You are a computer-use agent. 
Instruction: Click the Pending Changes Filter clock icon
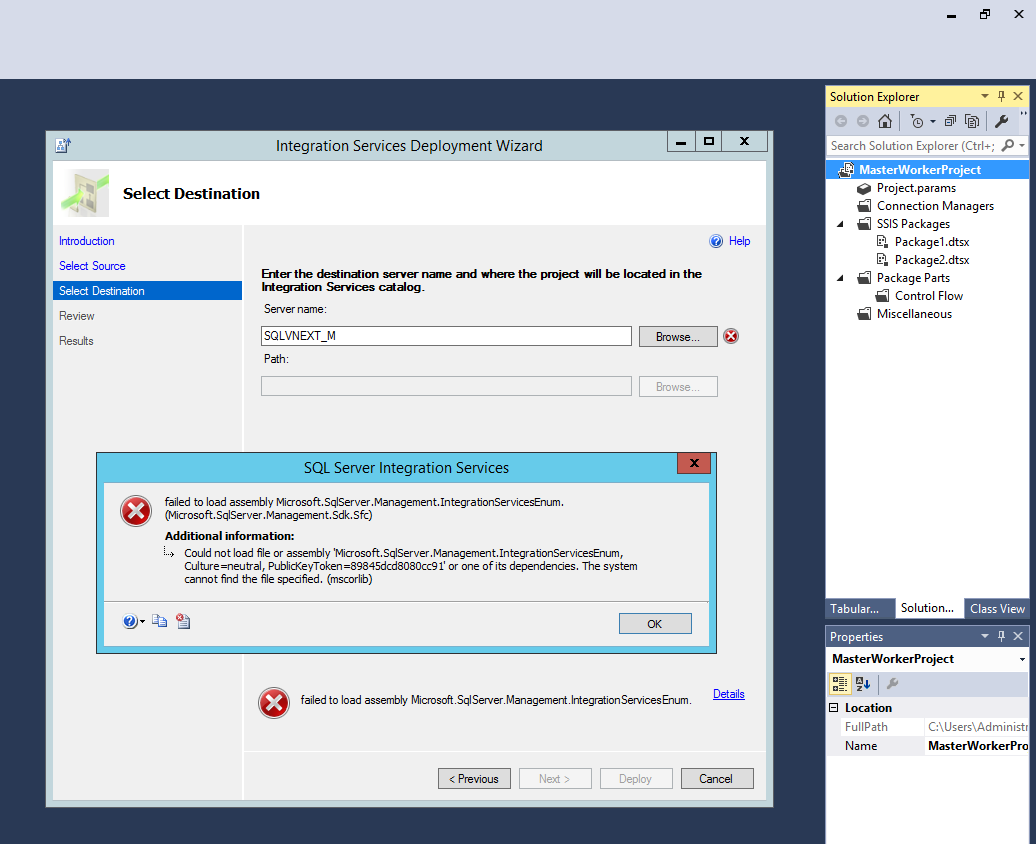[917, 121]
